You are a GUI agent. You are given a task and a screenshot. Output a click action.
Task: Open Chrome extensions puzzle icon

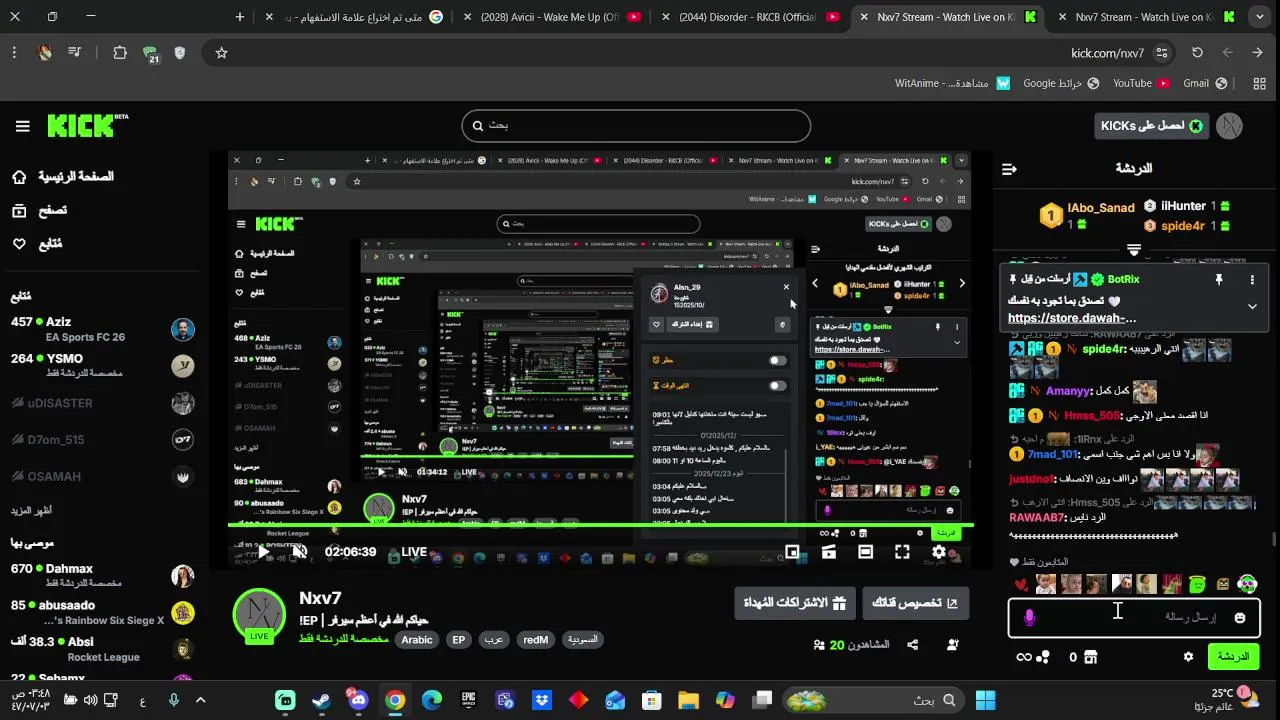coord(120,53)
